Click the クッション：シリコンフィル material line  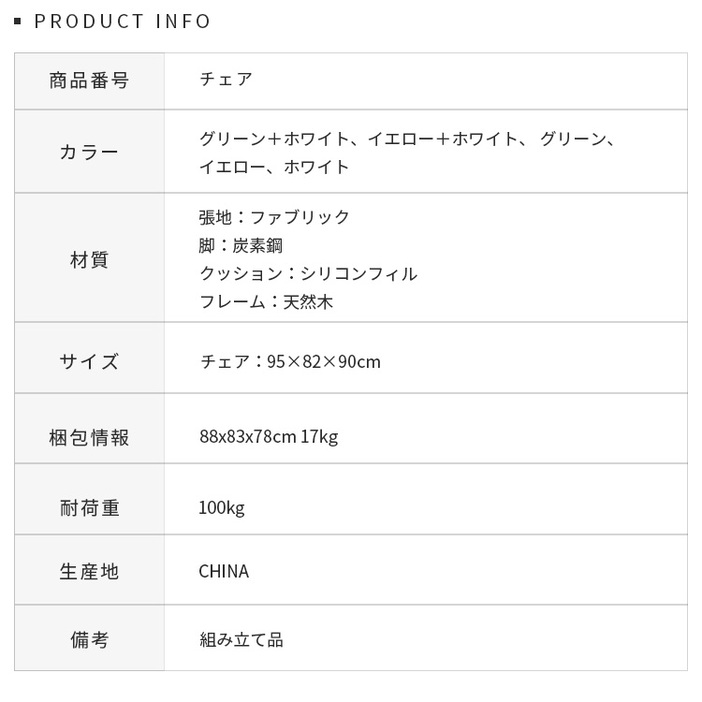(x=308, y=273)
